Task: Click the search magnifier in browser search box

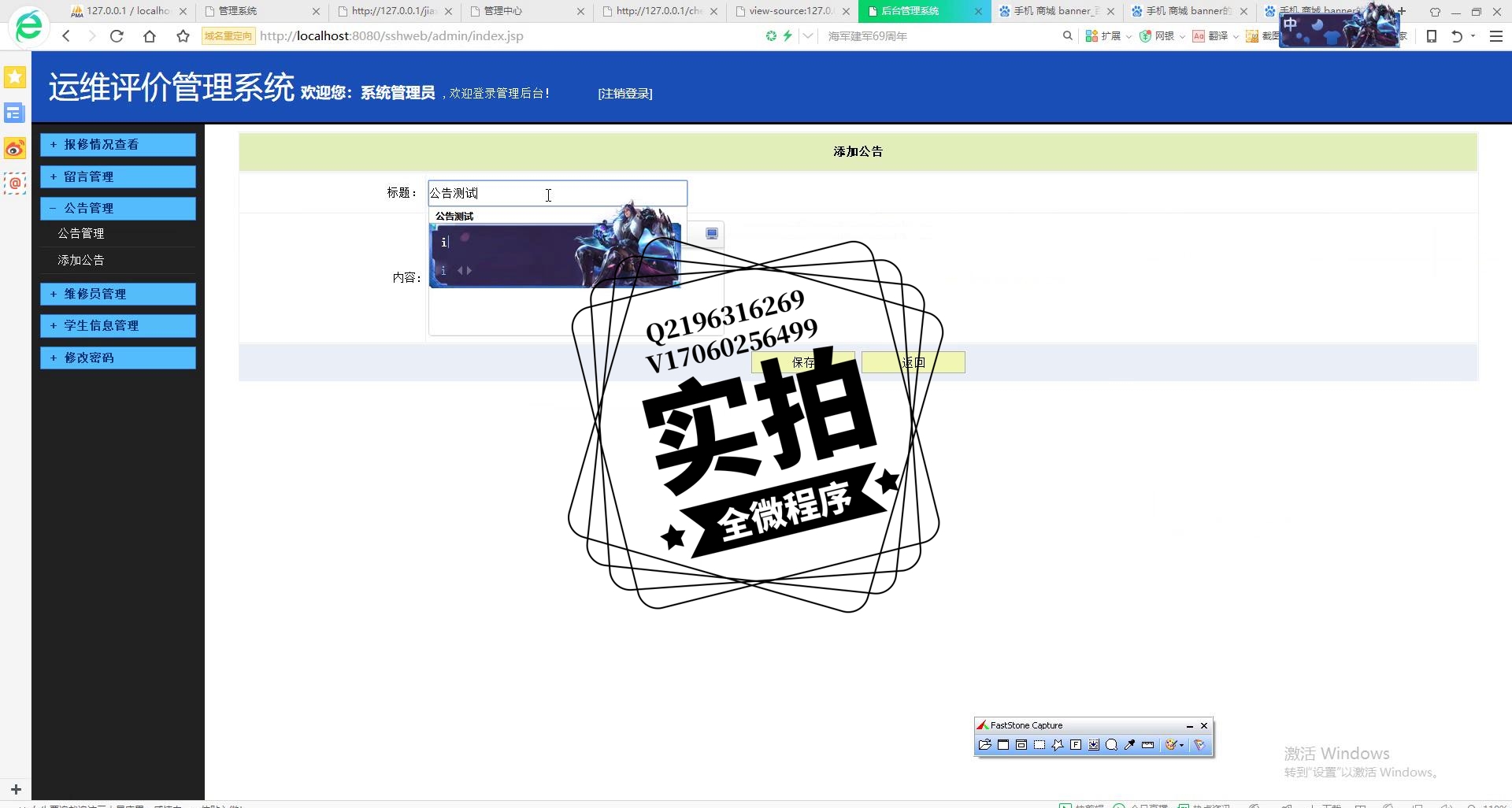Action: pyautogui.click(x=1067, y=36)
